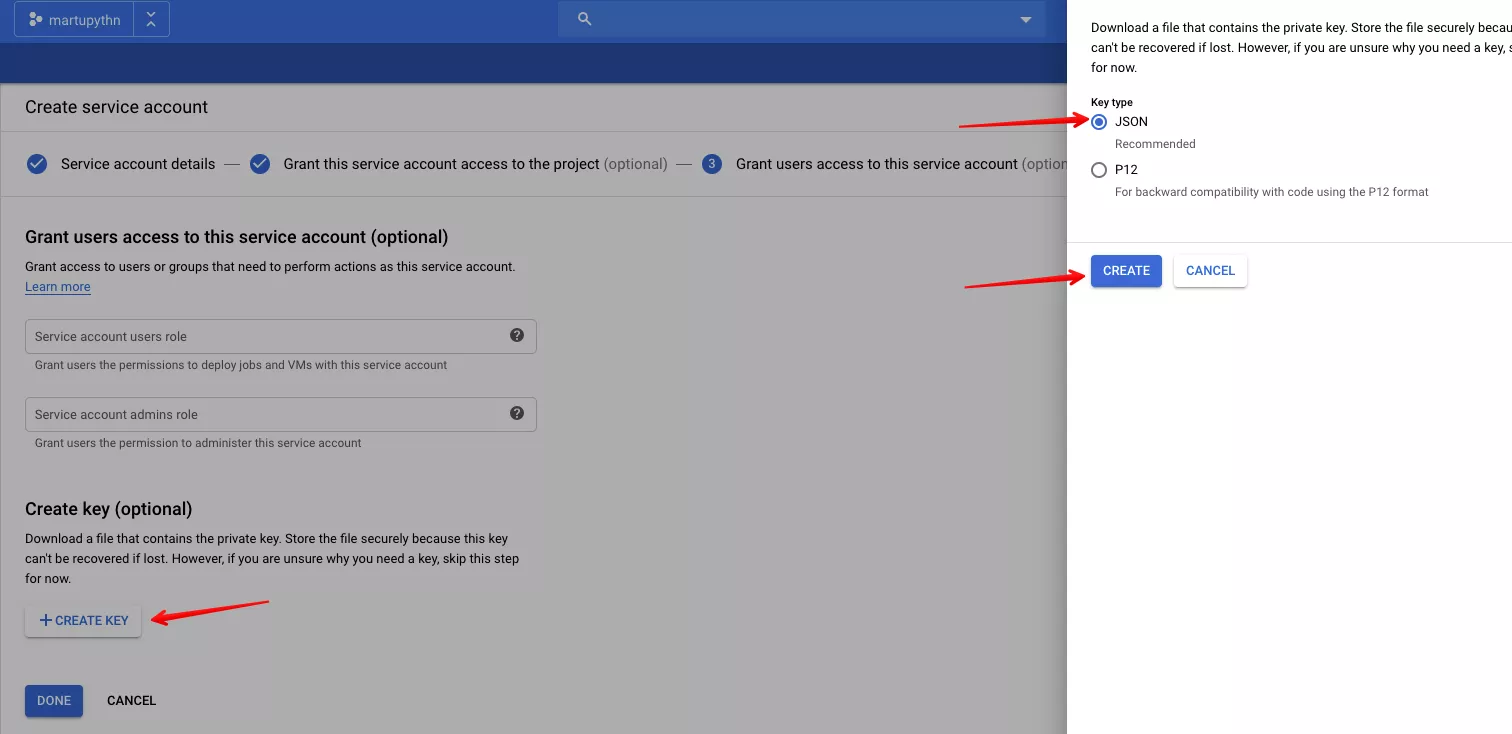Follow the Learn more link
The width and height of the screenshot is (1512, 734).
[x=58, y=287]
